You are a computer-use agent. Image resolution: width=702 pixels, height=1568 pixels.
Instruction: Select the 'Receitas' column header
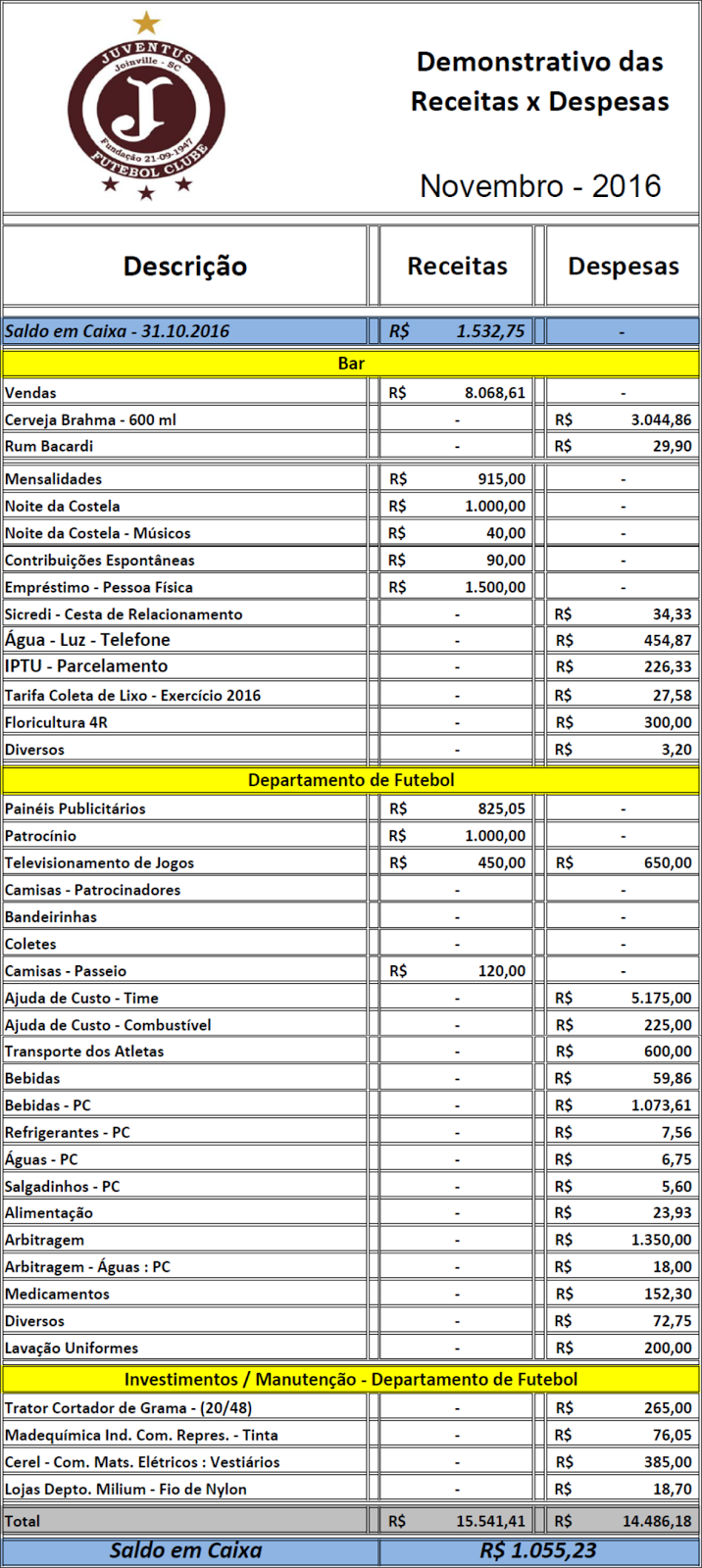[x=457, y=266]
